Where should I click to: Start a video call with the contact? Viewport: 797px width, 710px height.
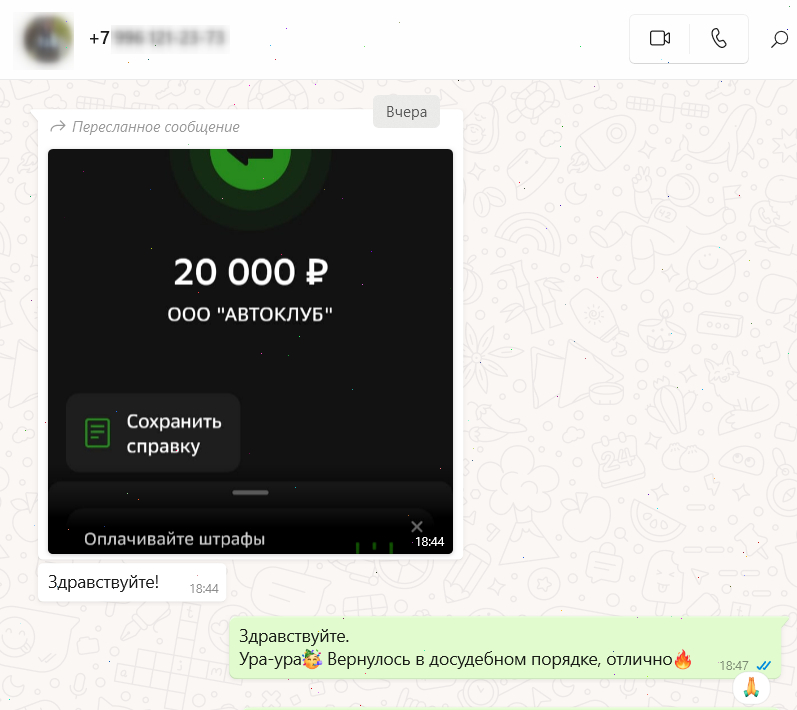tap(659, 39)
